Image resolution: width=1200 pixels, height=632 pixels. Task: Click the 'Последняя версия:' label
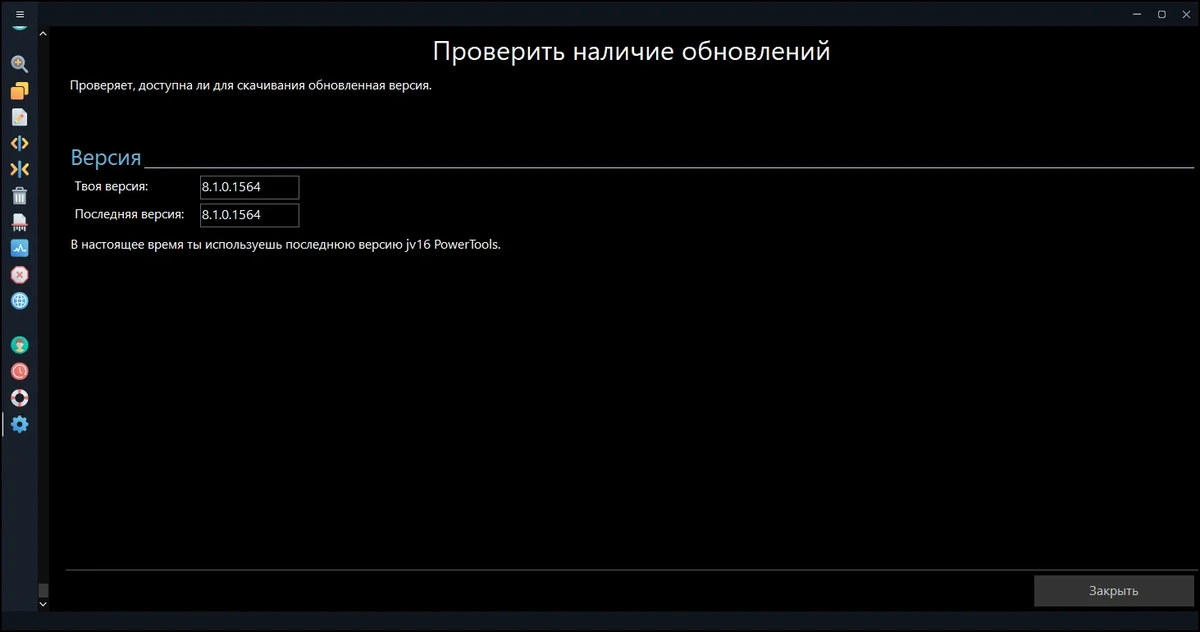click(x=129, y=214)
